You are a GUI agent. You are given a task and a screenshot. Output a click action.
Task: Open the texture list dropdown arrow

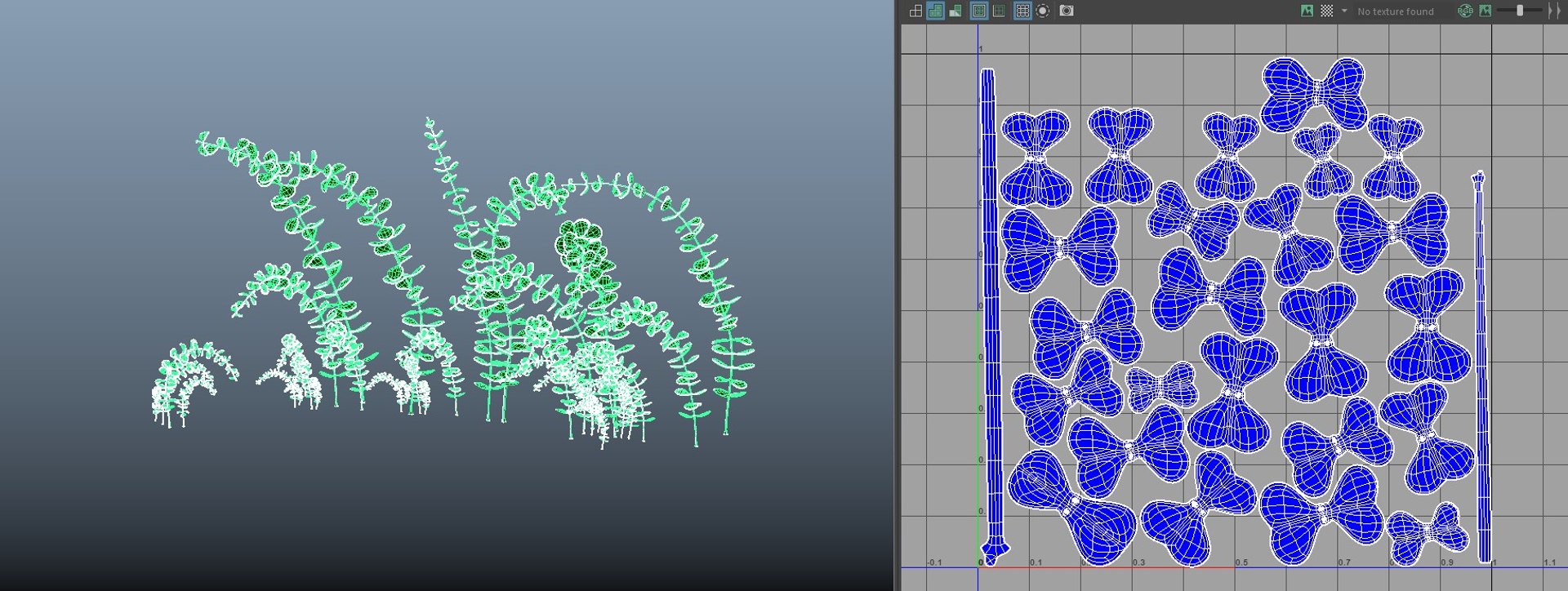[1344, 11]
